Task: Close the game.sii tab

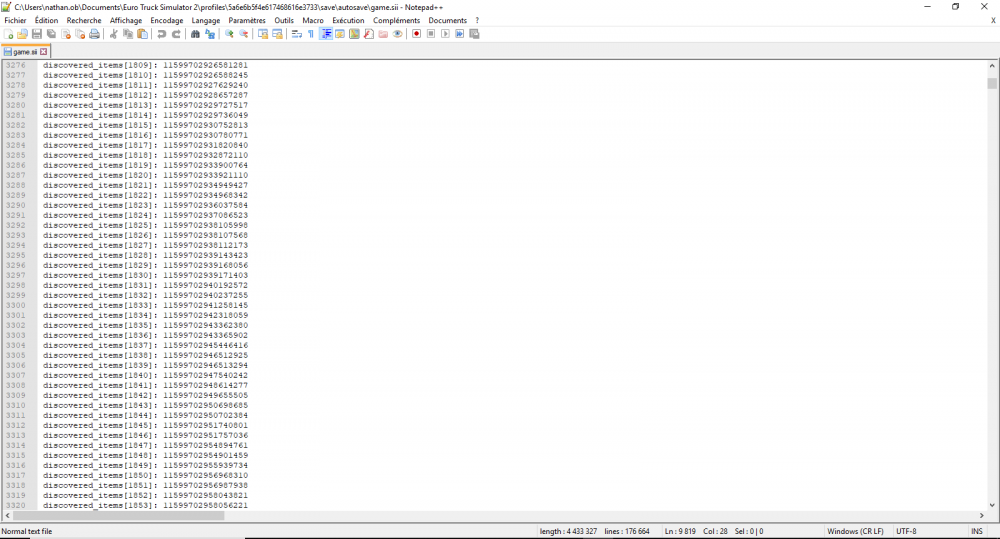Action: 43,51
